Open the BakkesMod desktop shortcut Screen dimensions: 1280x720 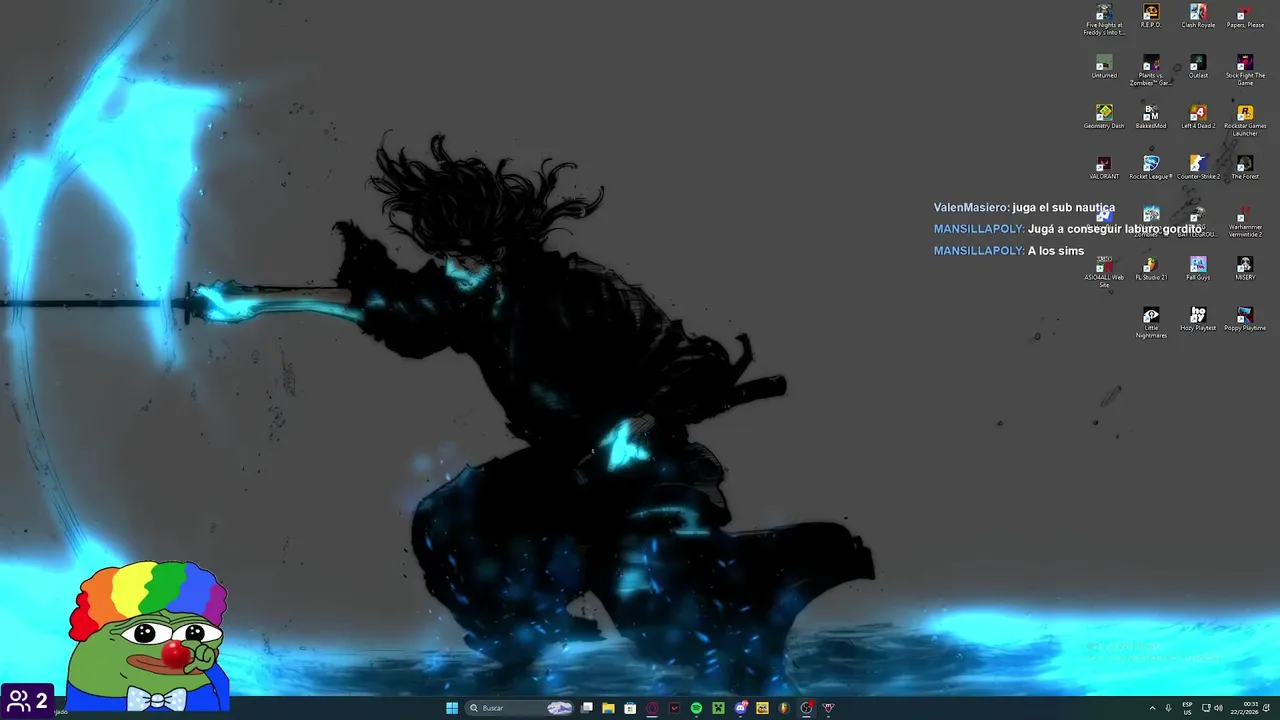(1151, 117)
